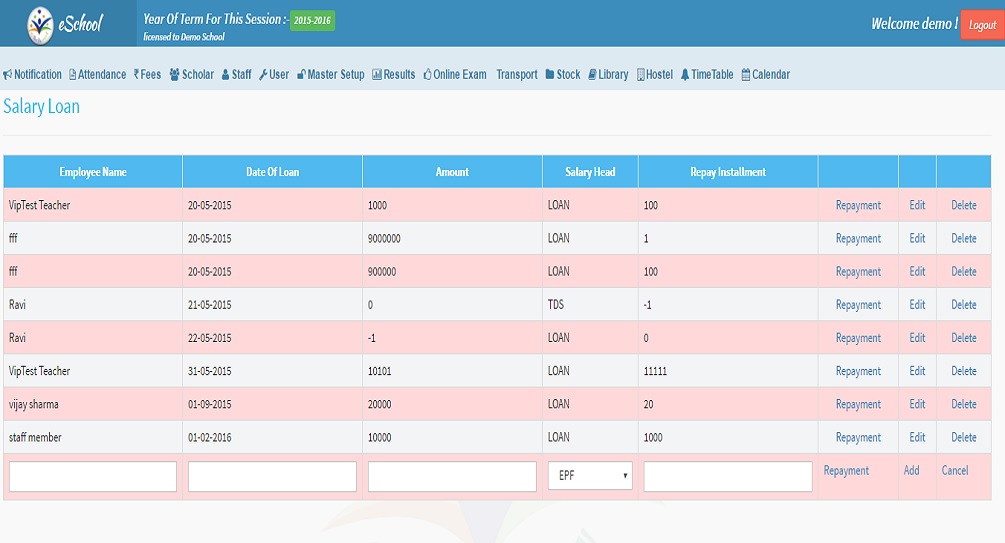
Task: Click Repayment link for VipTest Teacher 1000 loan
Action: (858, 206)
